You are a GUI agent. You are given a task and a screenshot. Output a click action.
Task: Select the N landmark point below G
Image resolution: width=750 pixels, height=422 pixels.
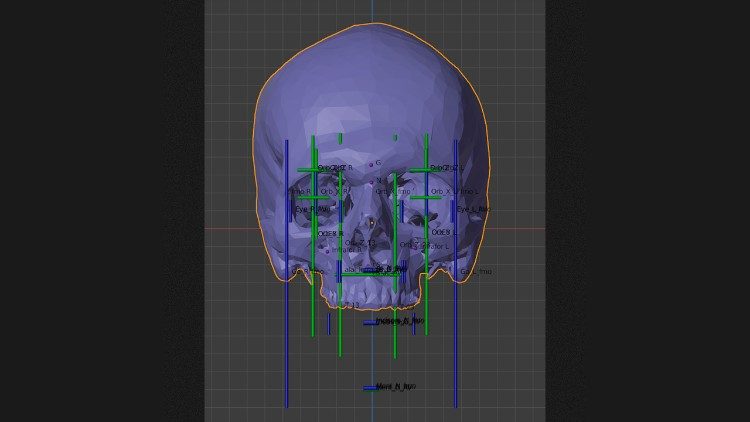pyautogui.click(x=371, y=183)
